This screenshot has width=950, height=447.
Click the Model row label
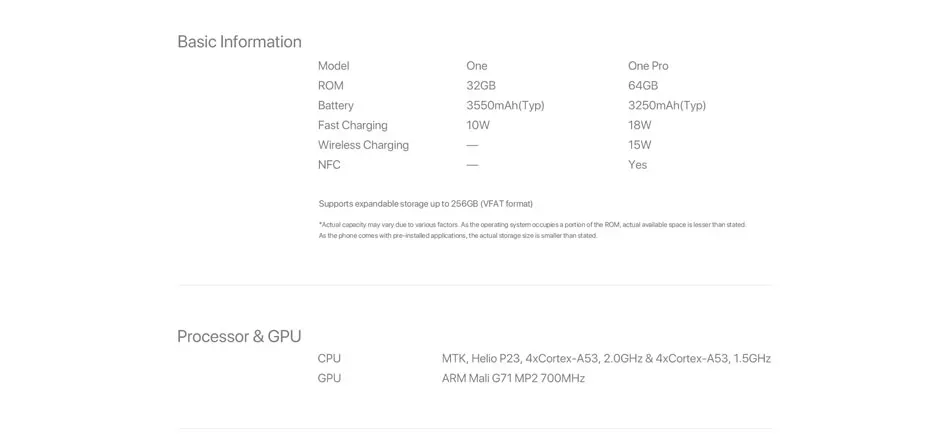tap(333, 66)
